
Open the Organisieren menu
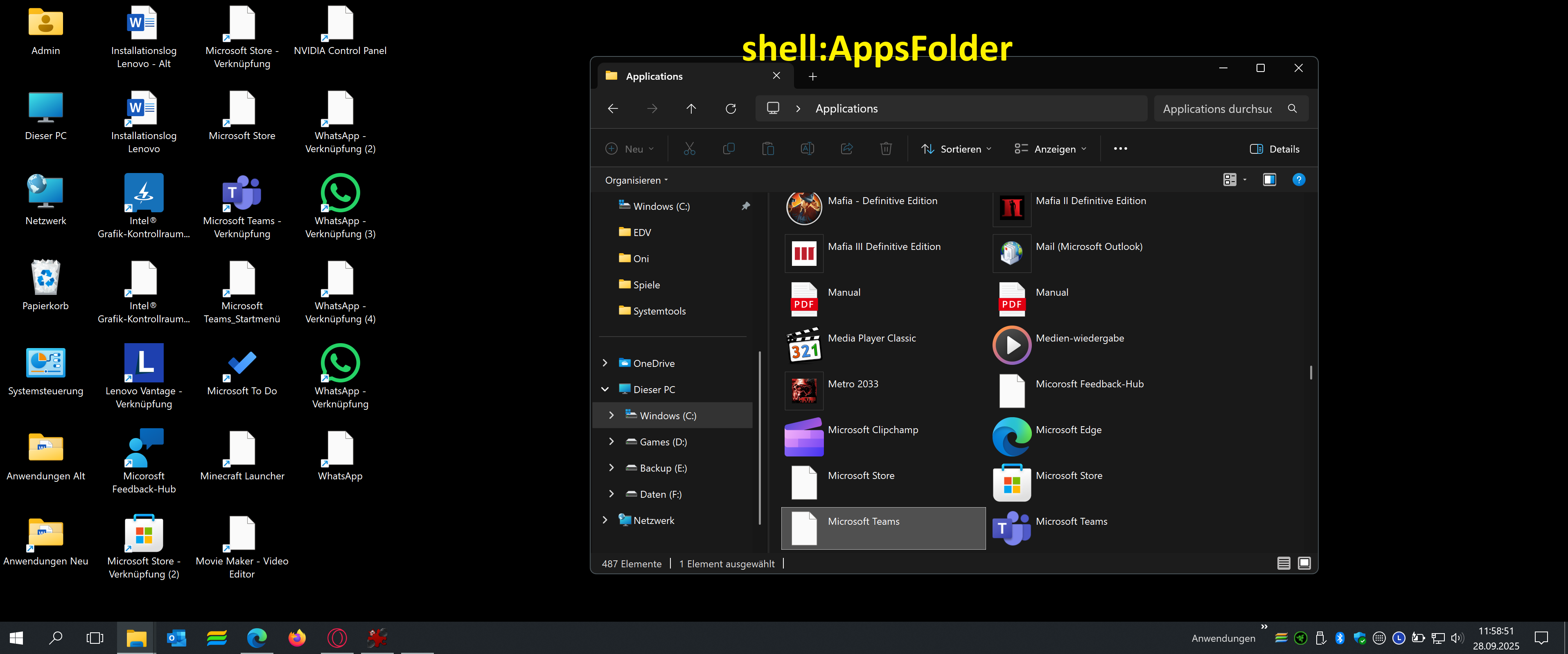click(636, 181)
